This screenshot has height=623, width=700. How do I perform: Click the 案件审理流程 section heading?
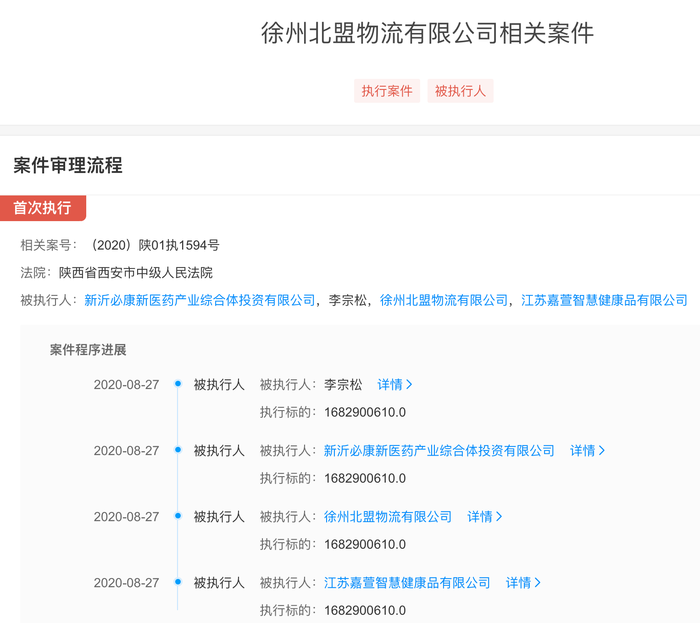(68, 165)
